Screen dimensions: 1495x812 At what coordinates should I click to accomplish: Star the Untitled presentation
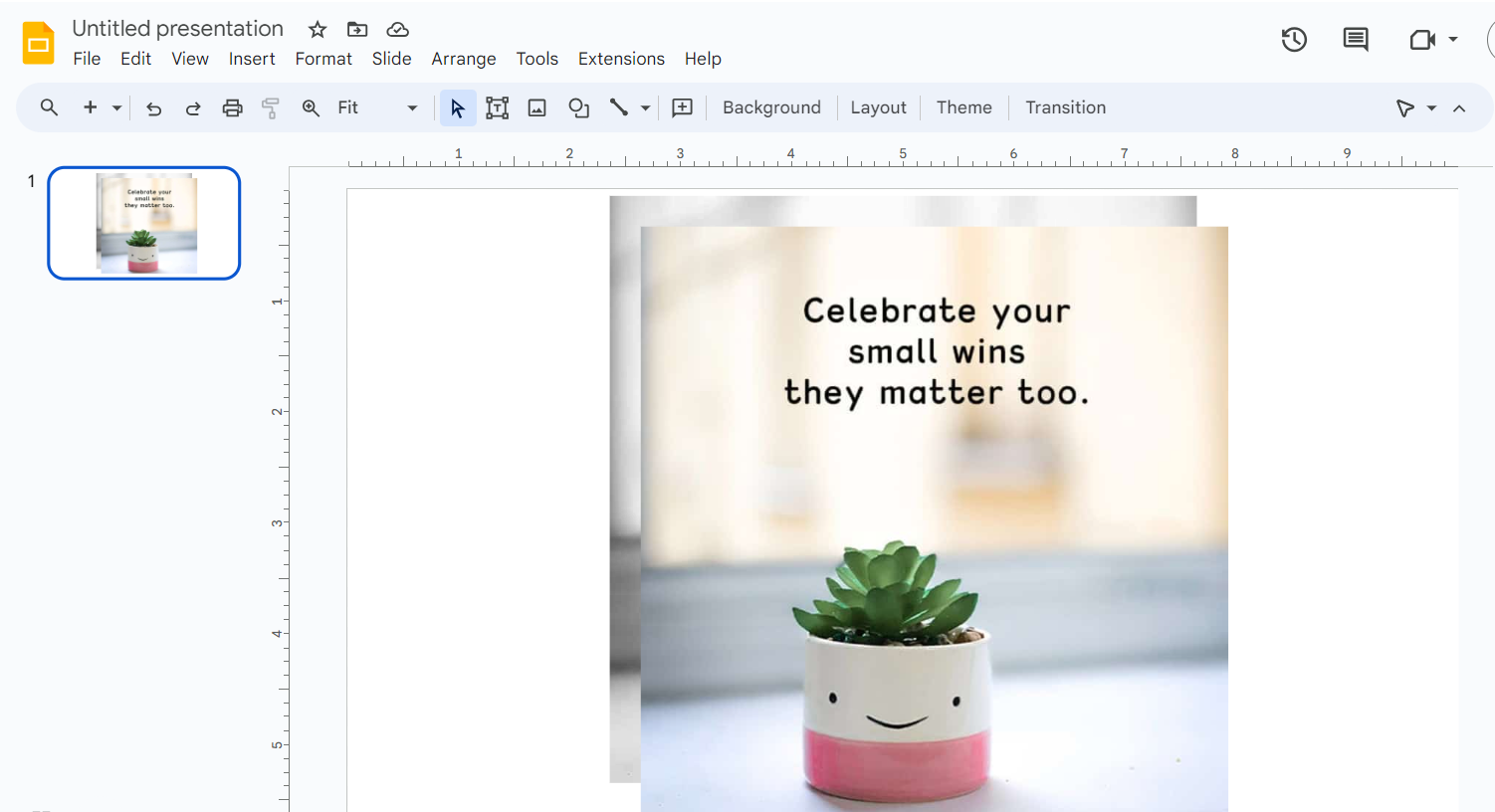318,29
